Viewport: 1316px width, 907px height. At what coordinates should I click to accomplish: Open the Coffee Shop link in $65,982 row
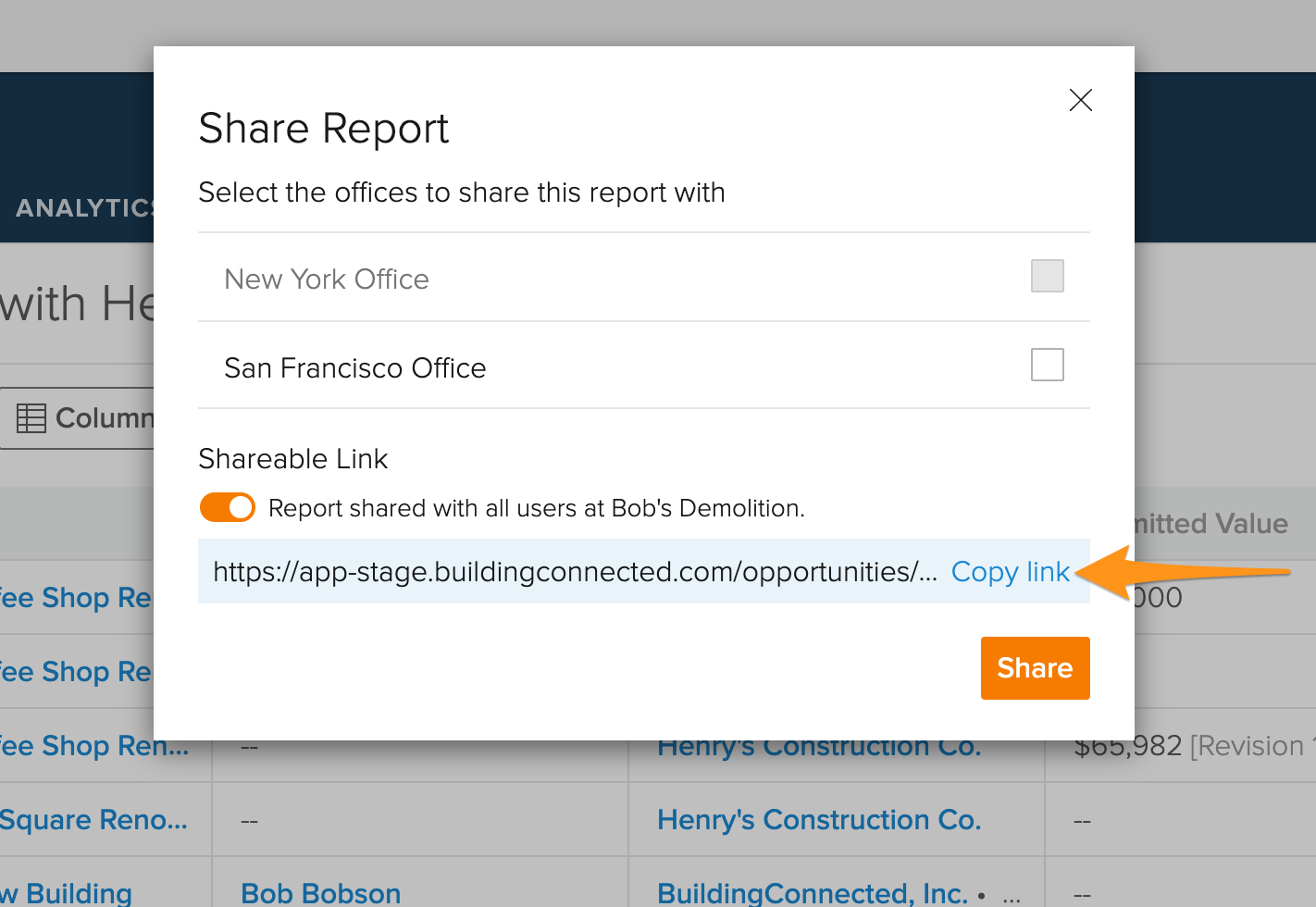93,746
